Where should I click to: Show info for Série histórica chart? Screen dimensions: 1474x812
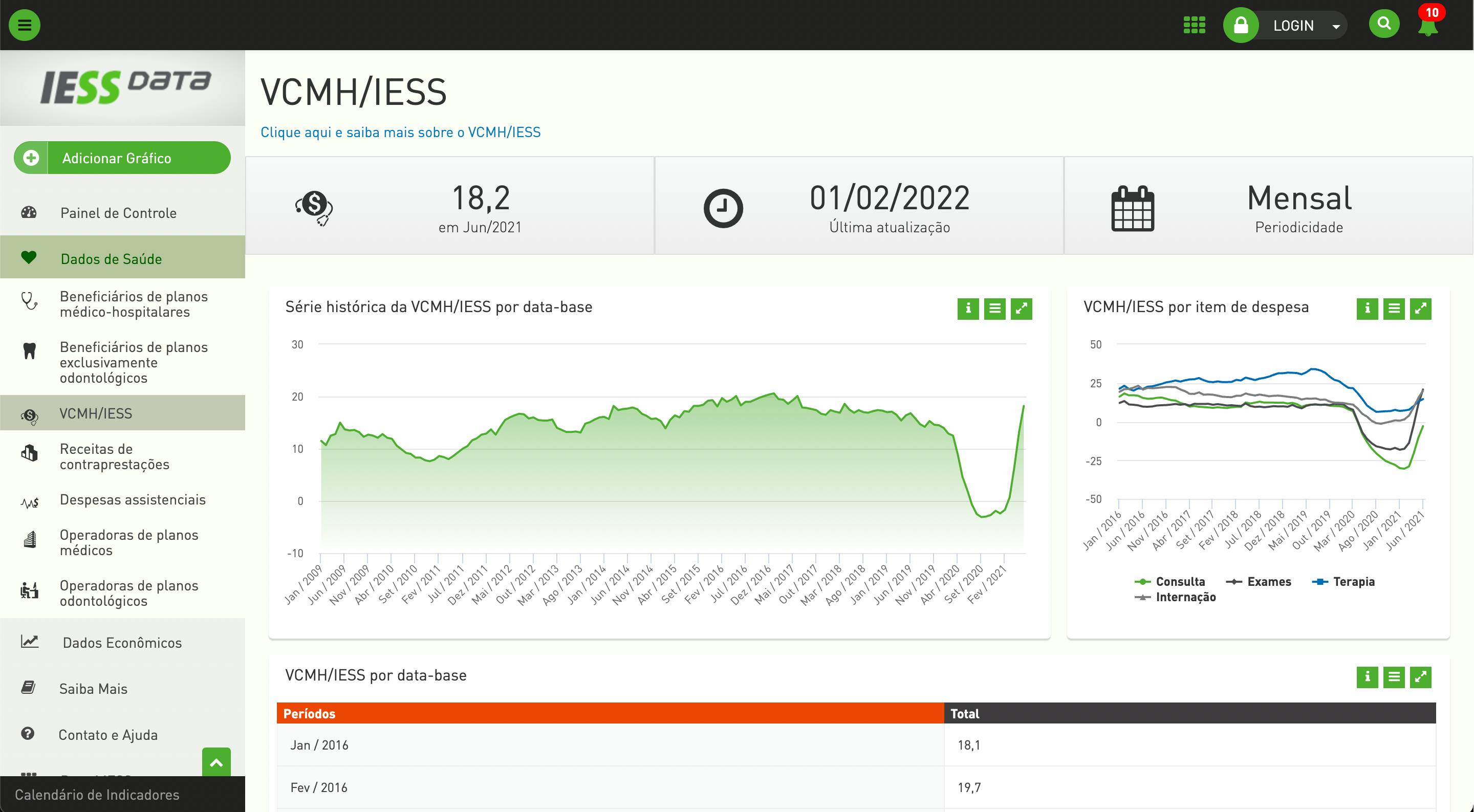pos(968,309)
